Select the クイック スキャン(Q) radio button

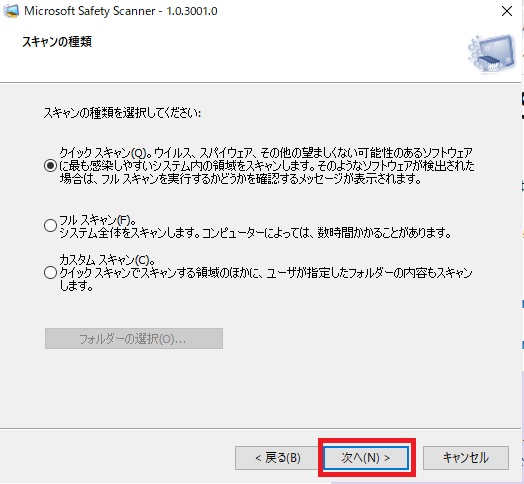50,165
